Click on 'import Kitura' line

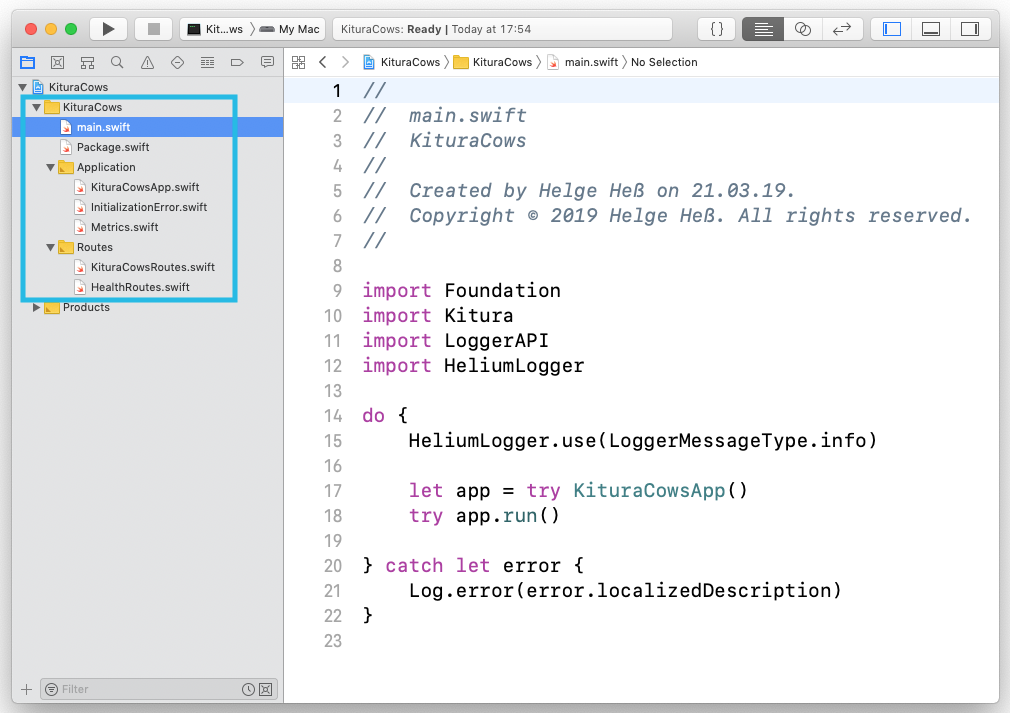point(438,316)
